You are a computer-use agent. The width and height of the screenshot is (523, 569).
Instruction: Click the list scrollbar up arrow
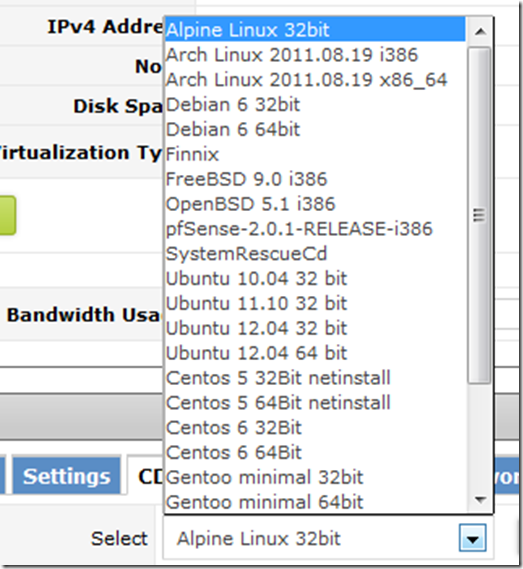tap(480, 32)
